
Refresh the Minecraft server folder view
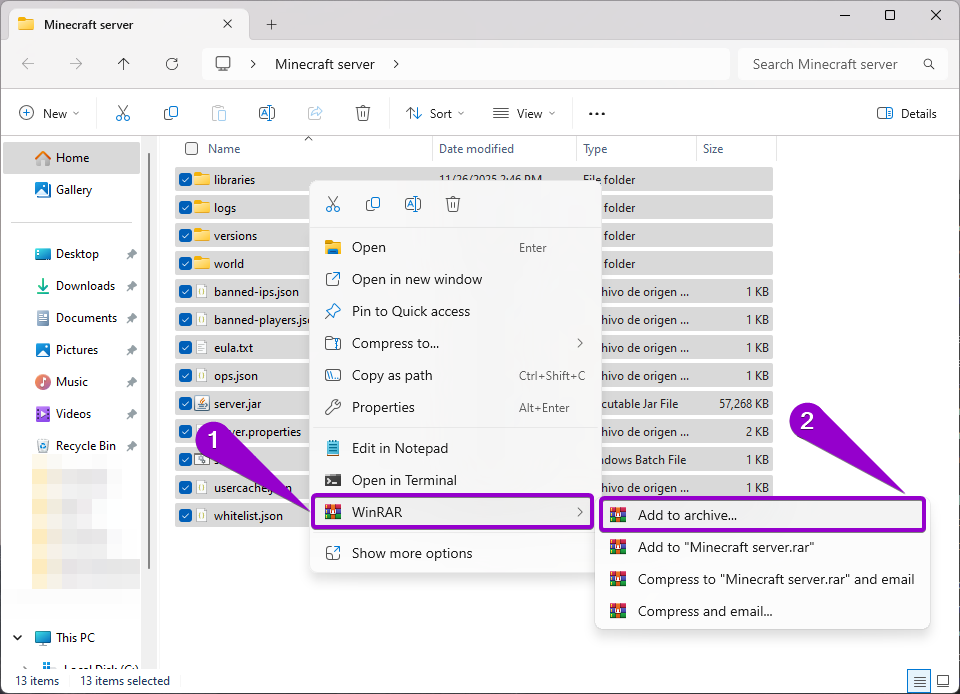click(171, 63)
